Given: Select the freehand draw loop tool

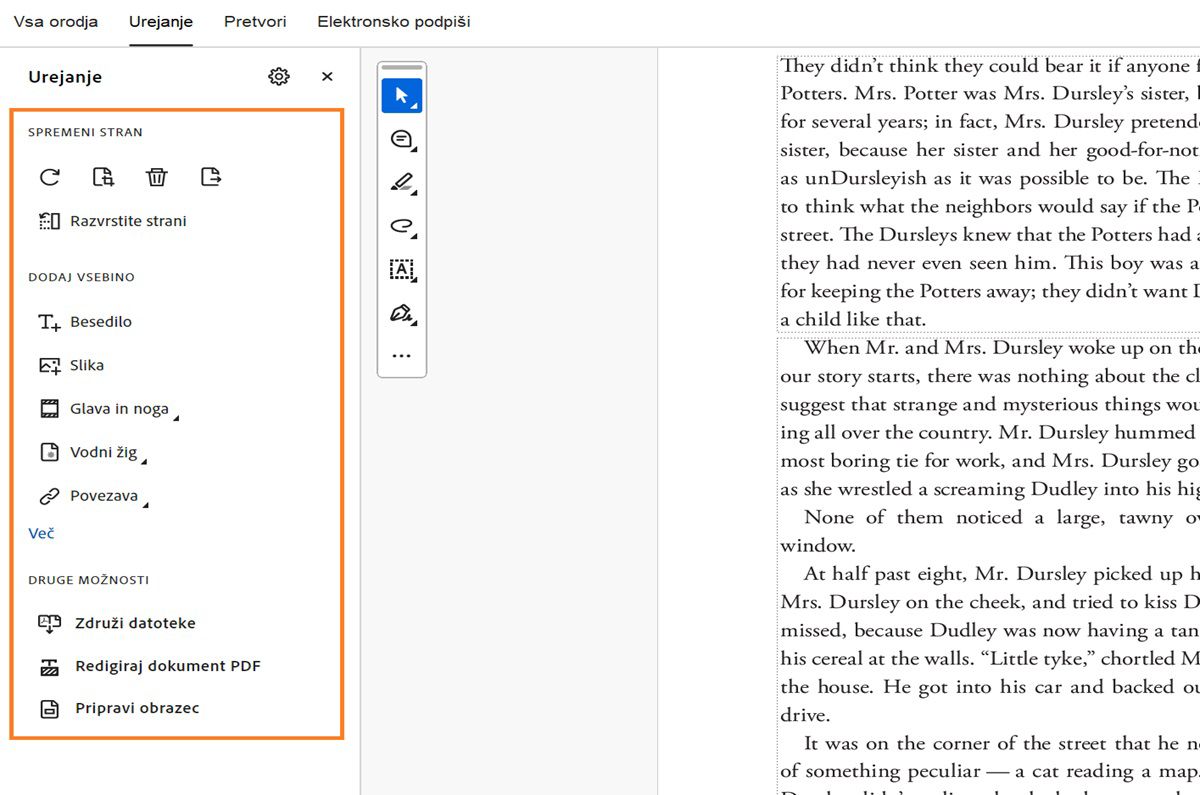Looking at the screenshot, I should pos(402,227).
